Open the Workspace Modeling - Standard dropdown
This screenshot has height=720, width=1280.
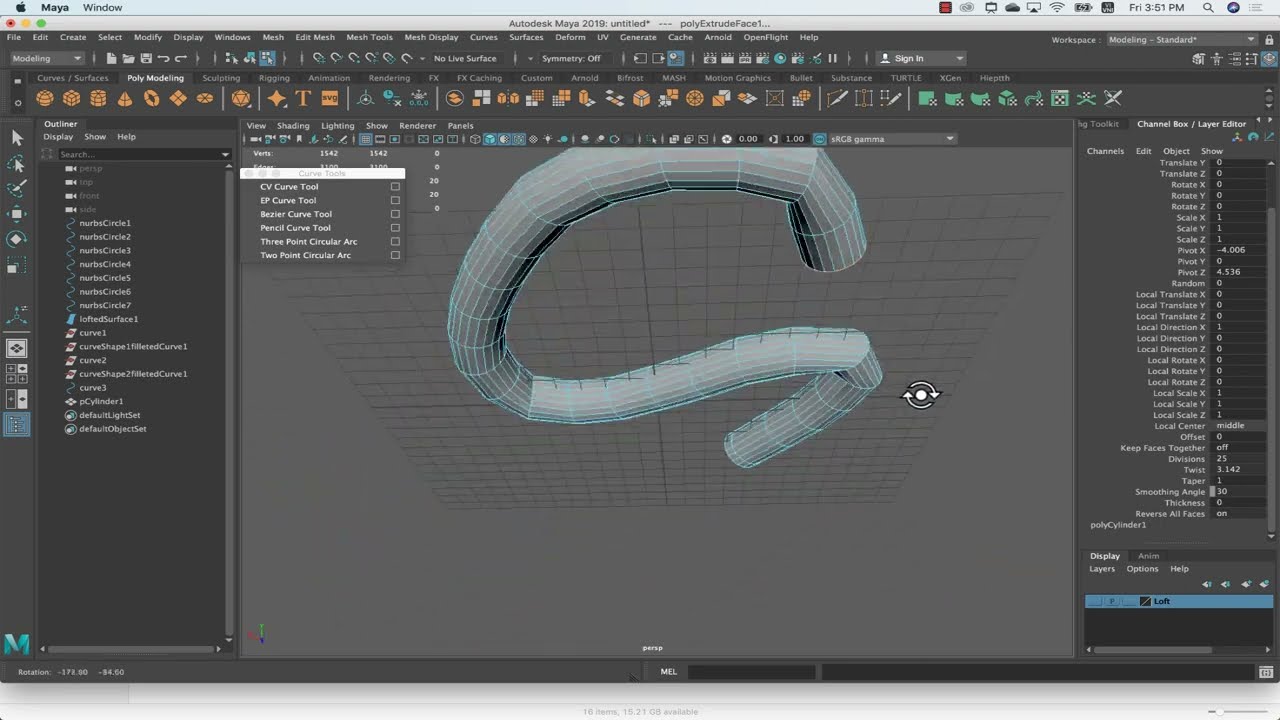[1183, 40]
